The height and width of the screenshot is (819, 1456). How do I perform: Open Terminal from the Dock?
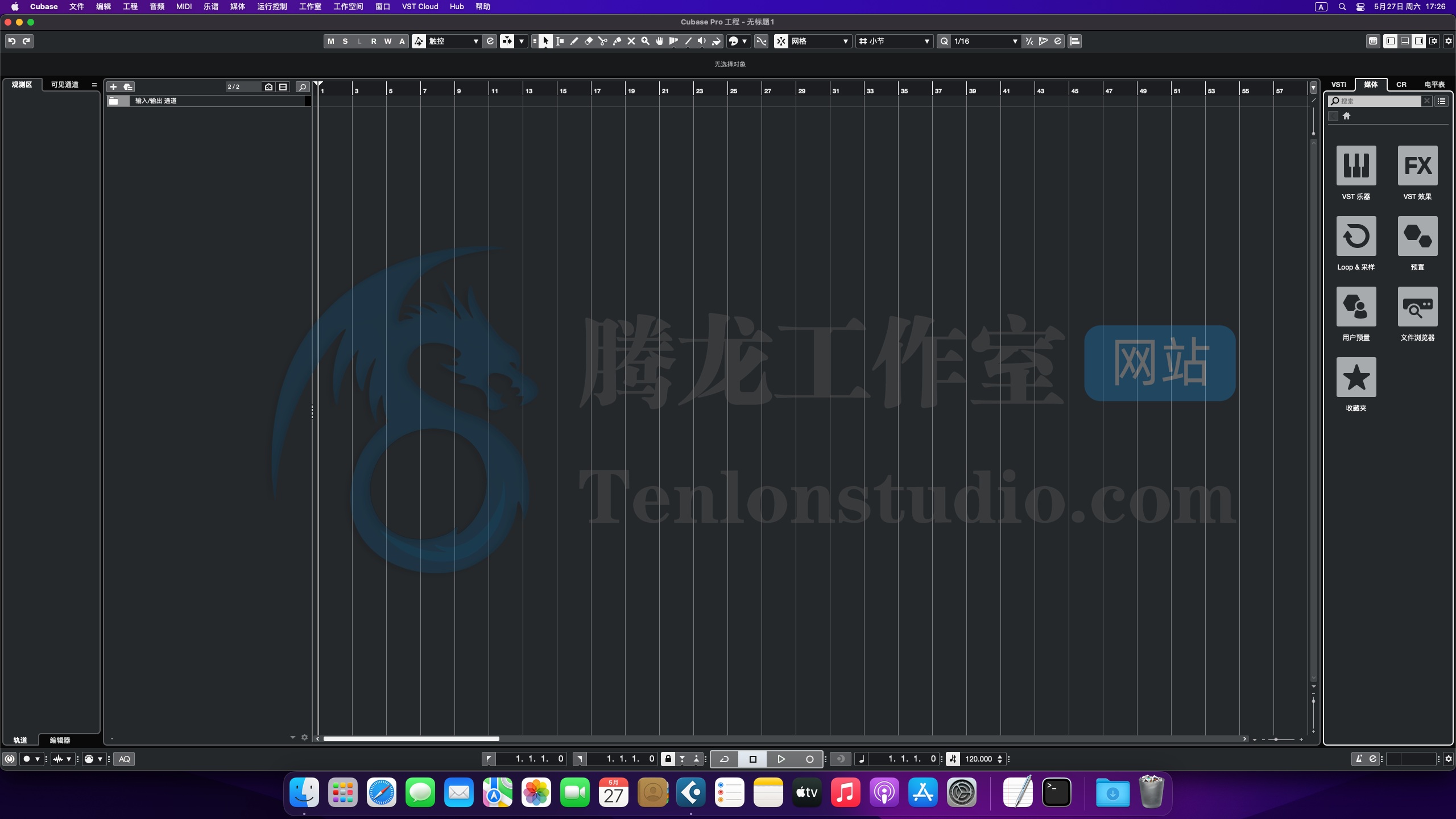pyautogui.click(x=1057, y=792)
